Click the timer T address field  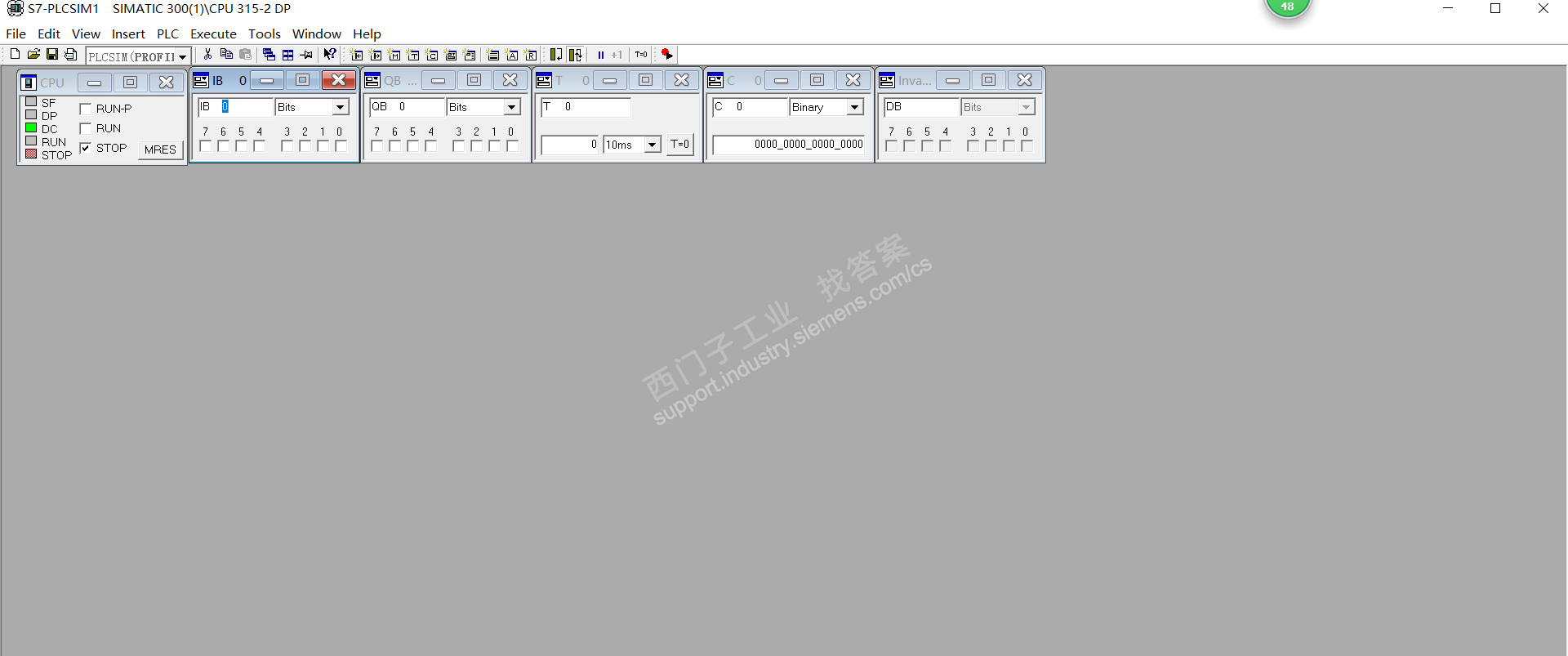[x=586, y=107]
